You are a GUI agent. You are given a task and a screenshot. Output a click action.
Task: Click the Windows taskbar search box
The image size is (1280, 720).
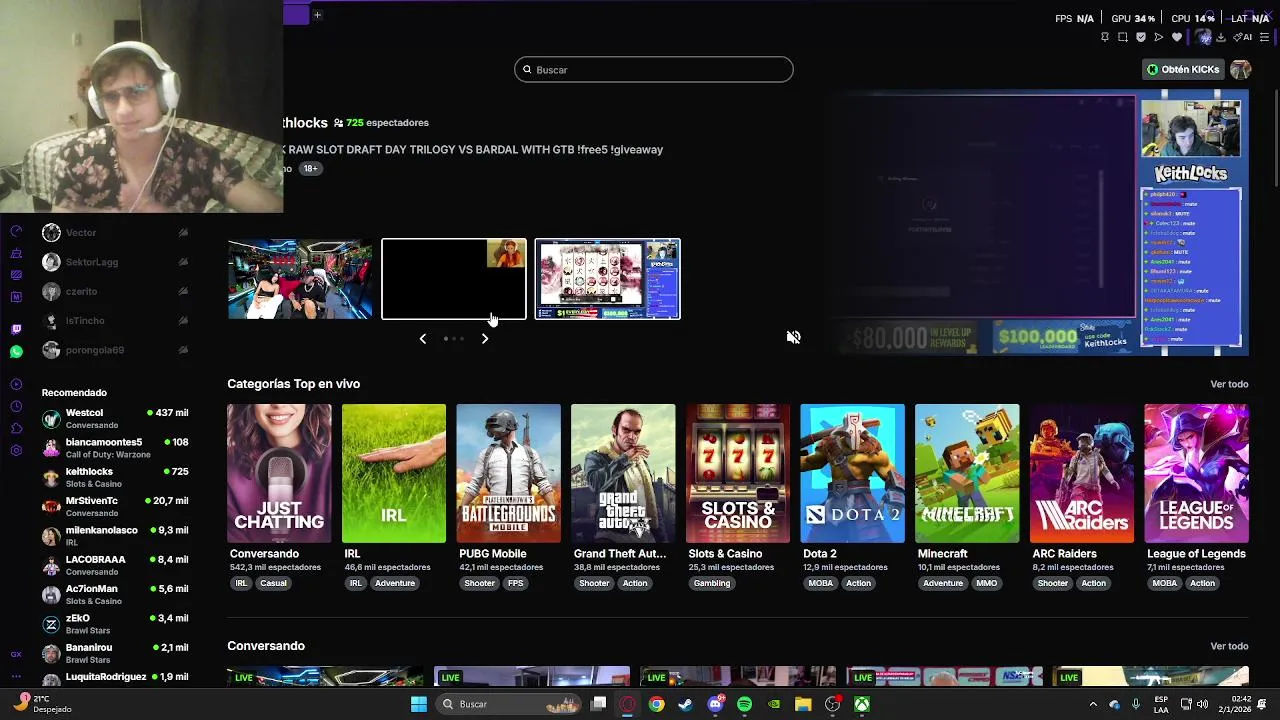[x=508, y=704]
